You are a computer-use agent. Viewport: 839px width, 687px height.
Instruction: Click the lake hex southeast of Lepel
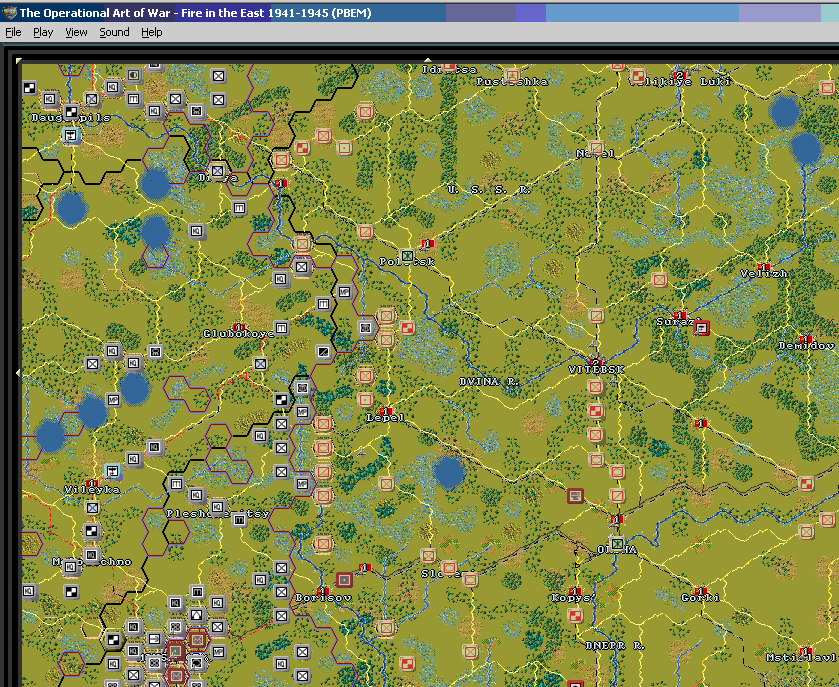[449, 474]
